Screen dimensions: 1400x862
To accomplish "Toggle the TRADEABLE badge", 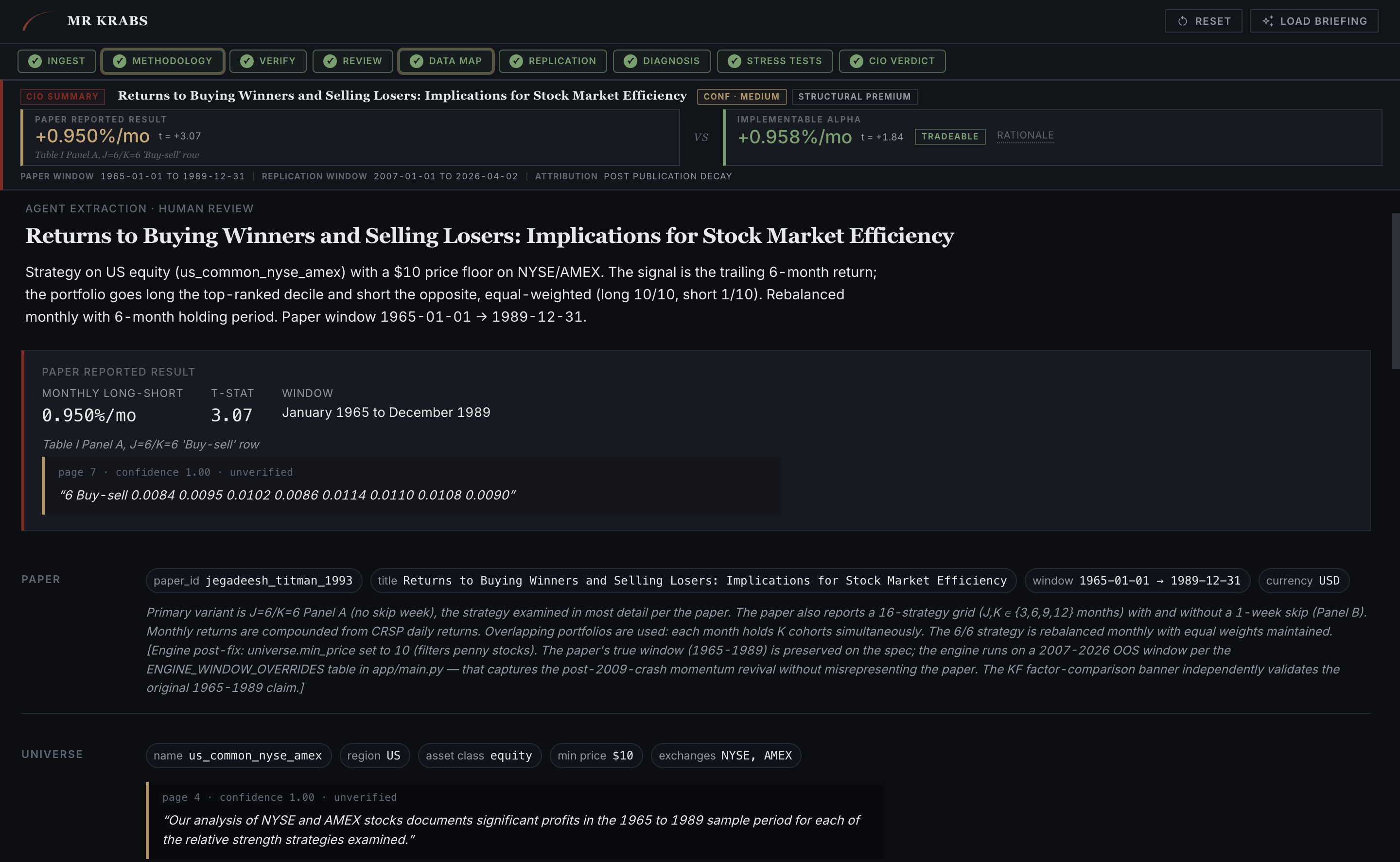I will (x=950, y=136).
